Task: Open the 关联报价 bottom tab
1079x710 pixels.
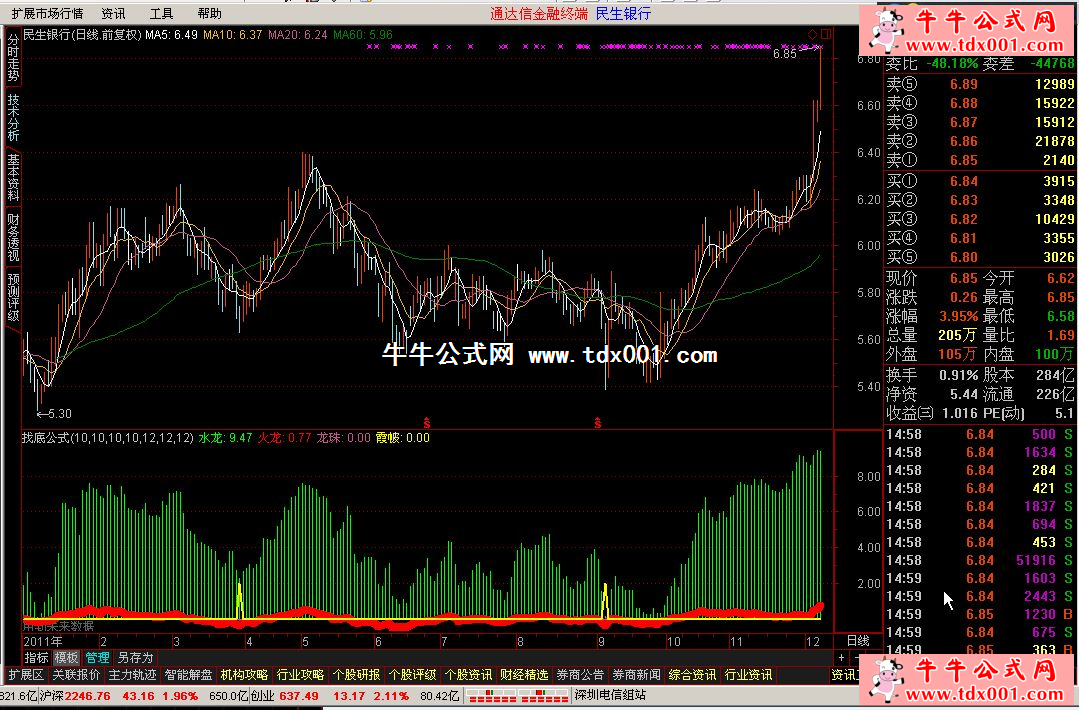Action: coord(76,675)
